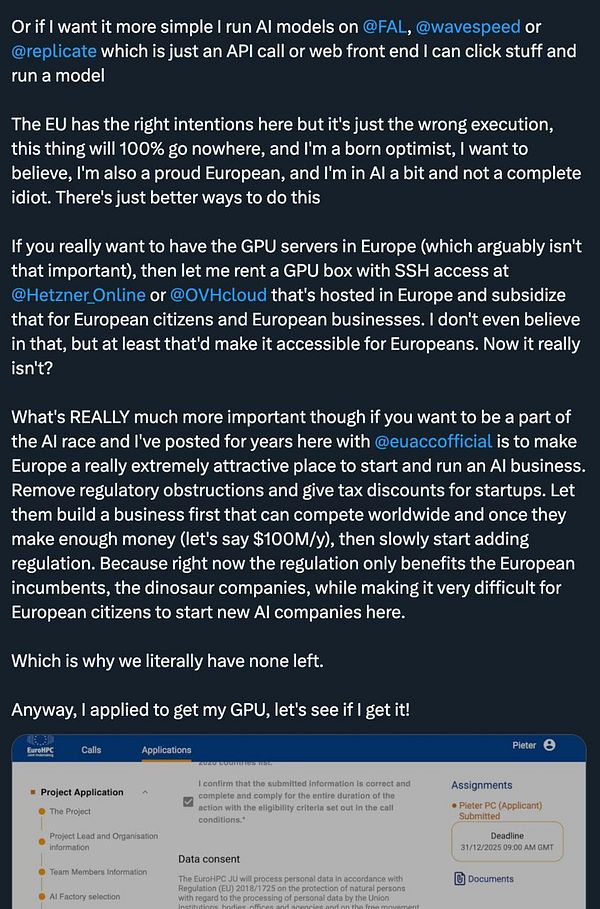Image resolution: width=600 pixels, height=909 pixels.
Task: Open "Team Members Information" step
Action: [97, 871]
